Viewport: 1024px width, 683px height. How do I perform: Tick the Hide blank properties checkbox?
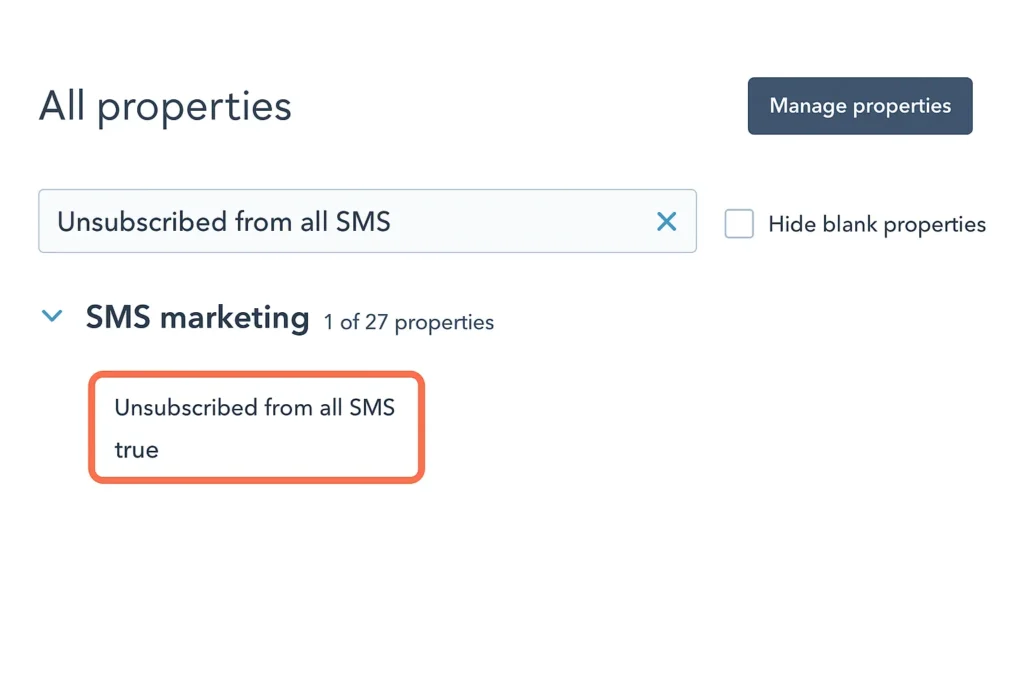(x=739, y=223)
